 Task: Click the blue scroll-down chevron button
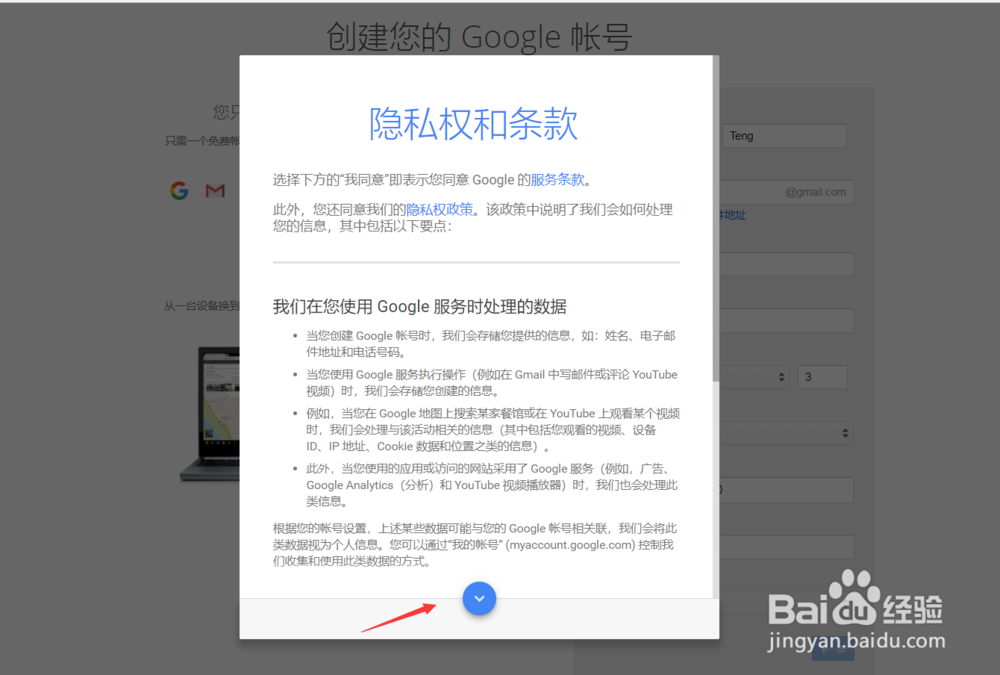tap(479, 598)
